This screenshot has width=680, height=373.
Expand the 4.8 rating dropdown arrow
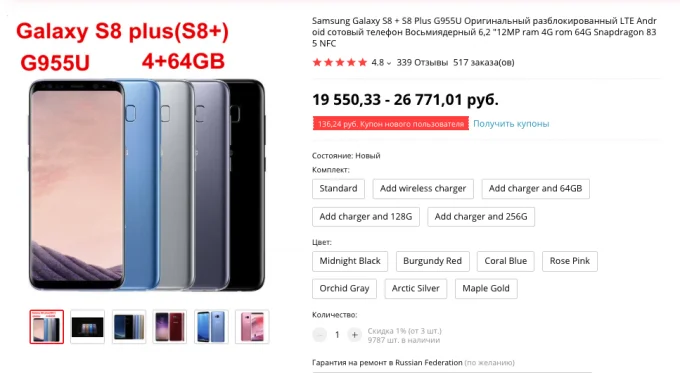click(x=389, y=63)
